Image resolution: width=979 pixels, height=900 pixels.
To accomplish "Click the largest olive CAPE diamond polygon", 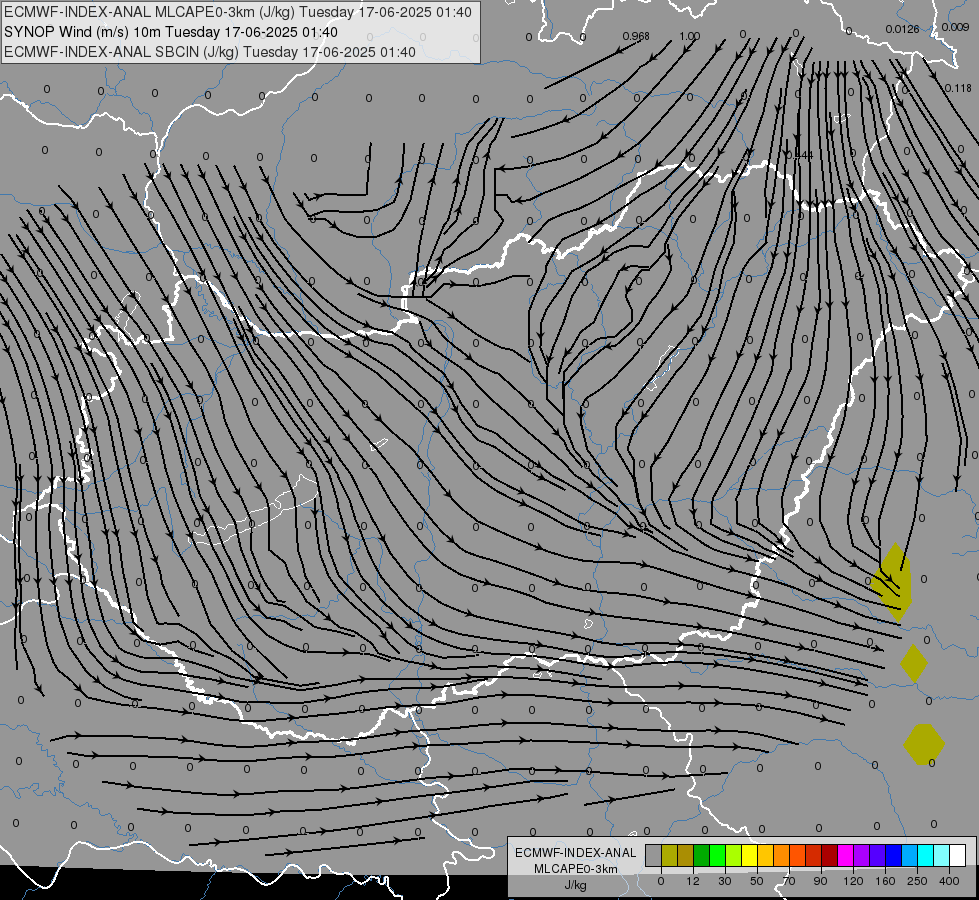I will coord(894,581).
